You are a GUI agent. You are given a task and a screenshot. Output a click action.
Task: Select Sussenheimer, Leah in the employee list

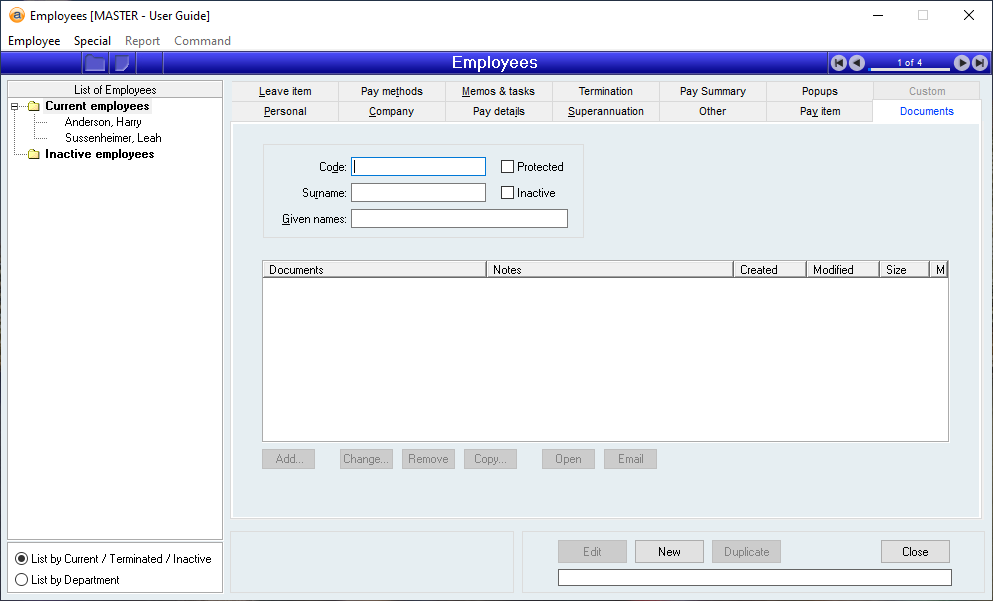point(113,138)
